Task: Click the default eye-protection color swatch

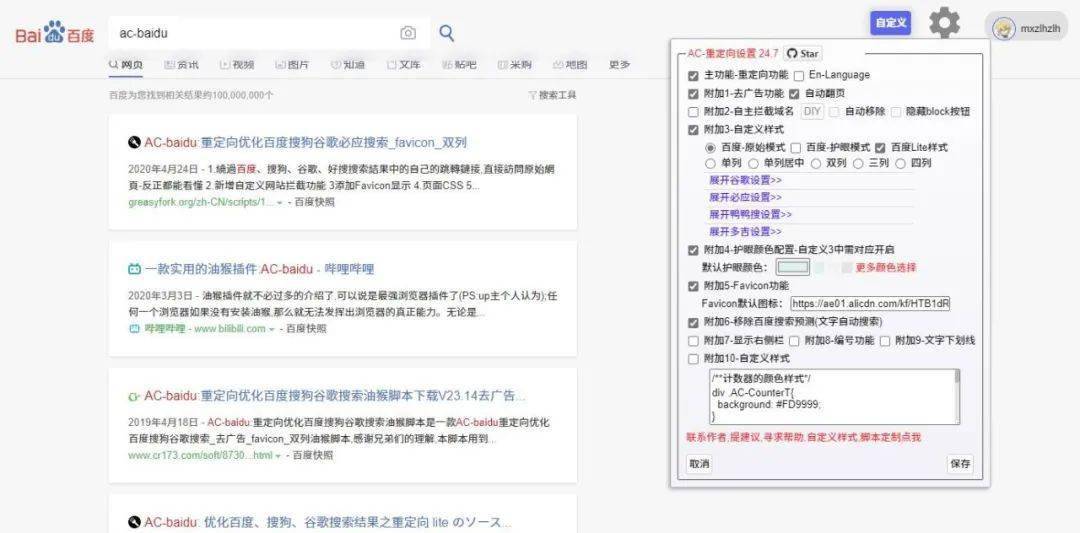Action: pos(793,268)
